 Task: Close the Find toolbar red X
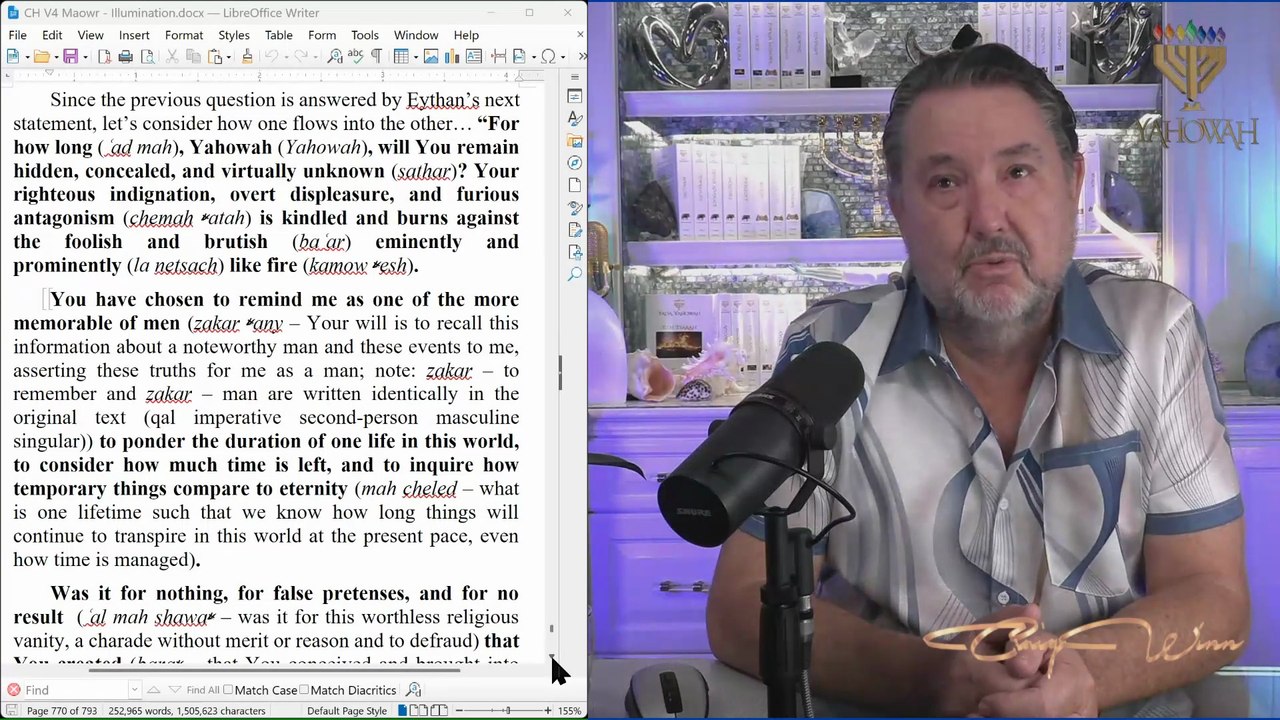tap(13, 690)
